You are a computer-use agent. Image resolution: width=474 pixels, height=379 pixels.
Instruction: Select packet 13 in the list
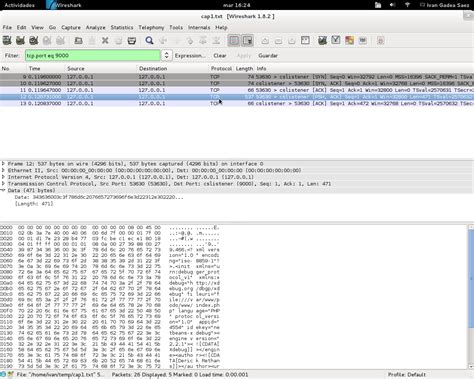237,103
